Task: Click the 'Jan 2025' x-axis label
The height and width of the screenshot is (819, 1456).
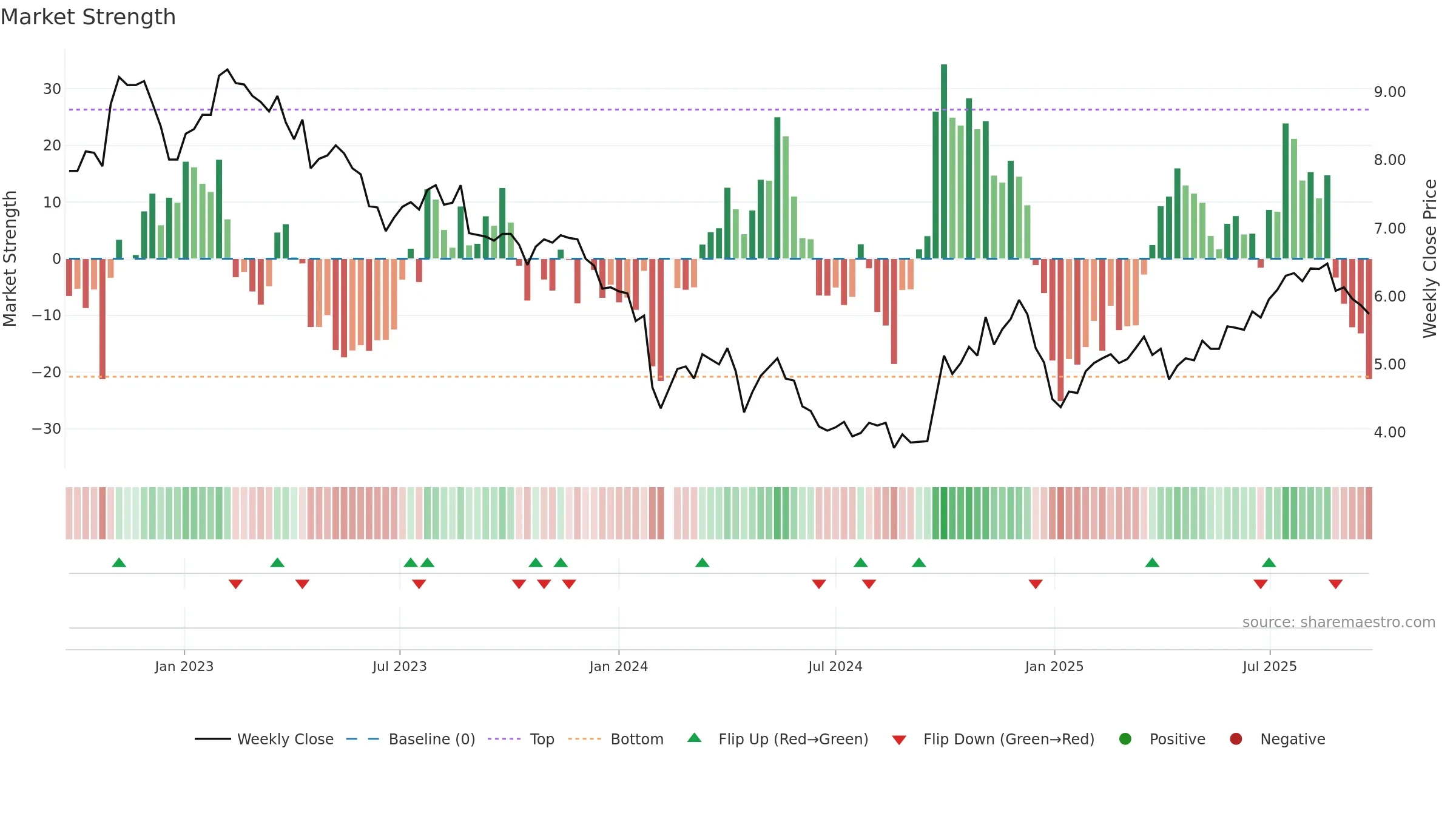Action: click(1054, 667)
